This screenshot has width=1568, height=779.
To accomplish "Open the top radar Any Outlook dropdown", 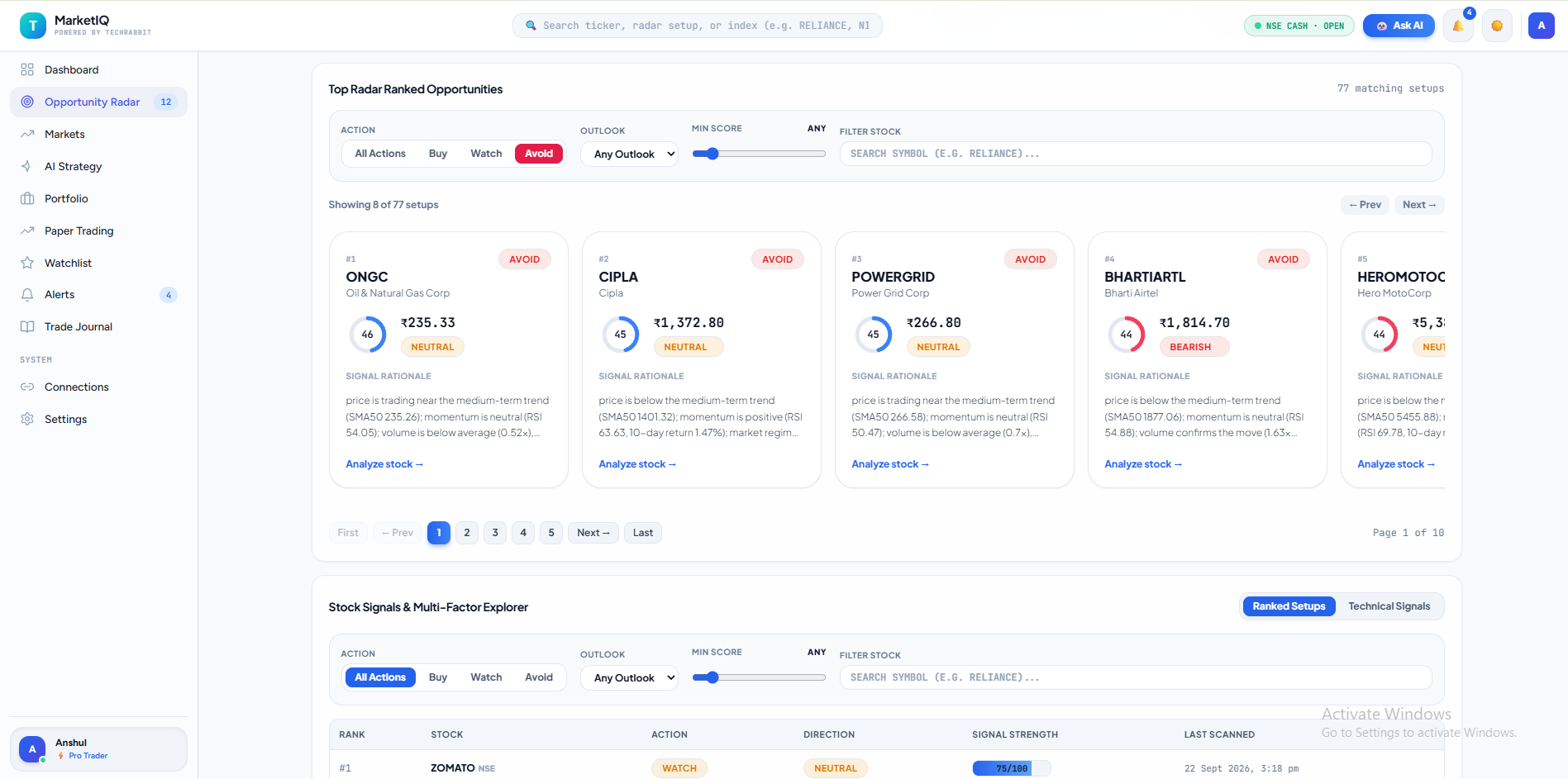I will pos(629,154).
